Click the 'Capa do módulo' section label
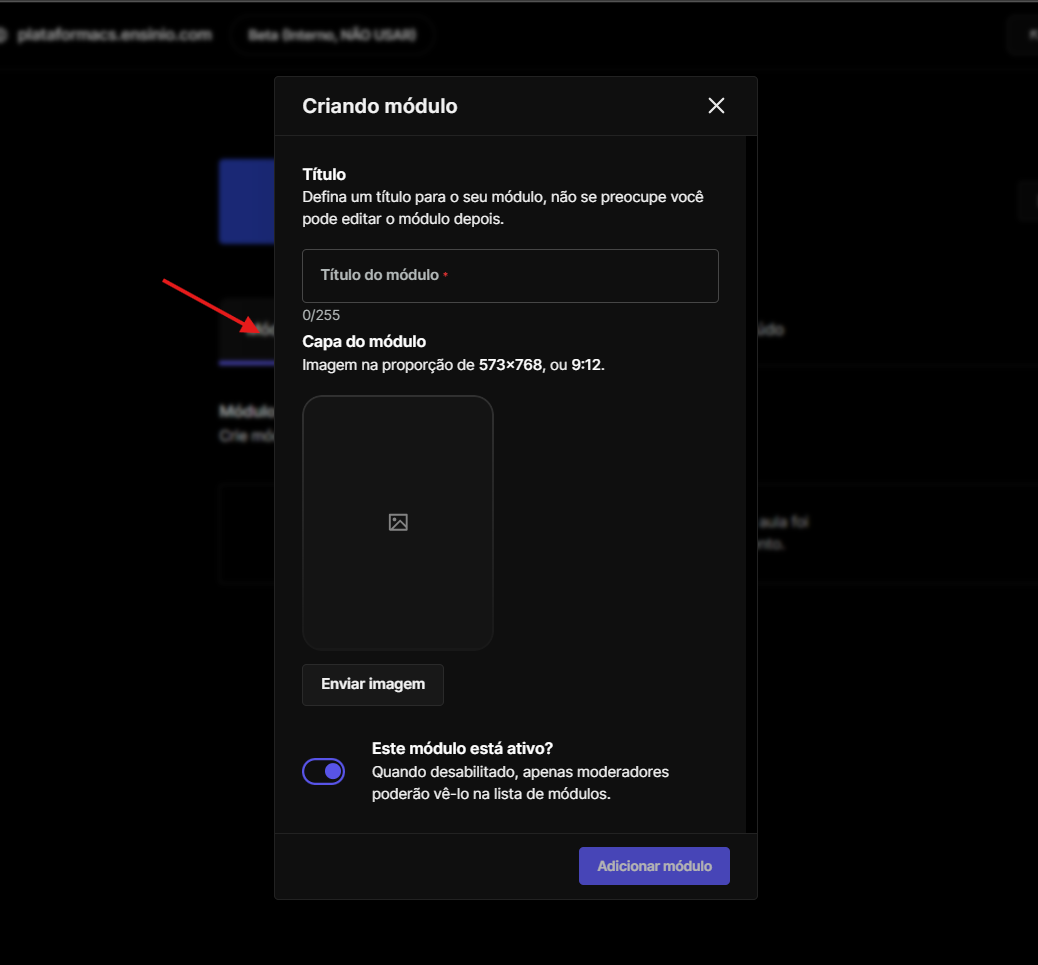Image resolution: width=1038 pixels, height=965 pixels. (364, 341)
